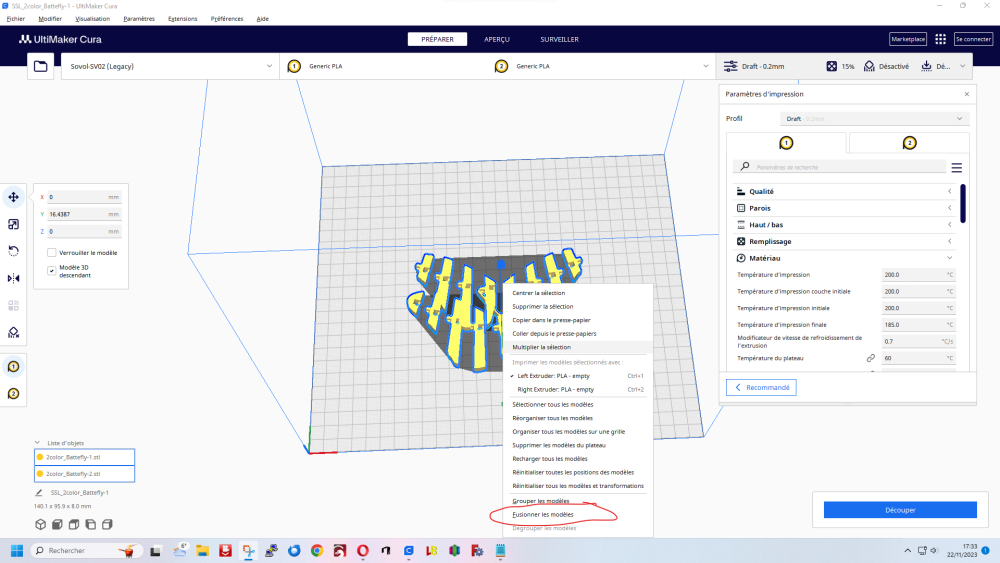Image resolution: width=1000 pixels, height=563 pixels.
Task: Click the link icon beside Température du plateau
Action: click(871, 358)
